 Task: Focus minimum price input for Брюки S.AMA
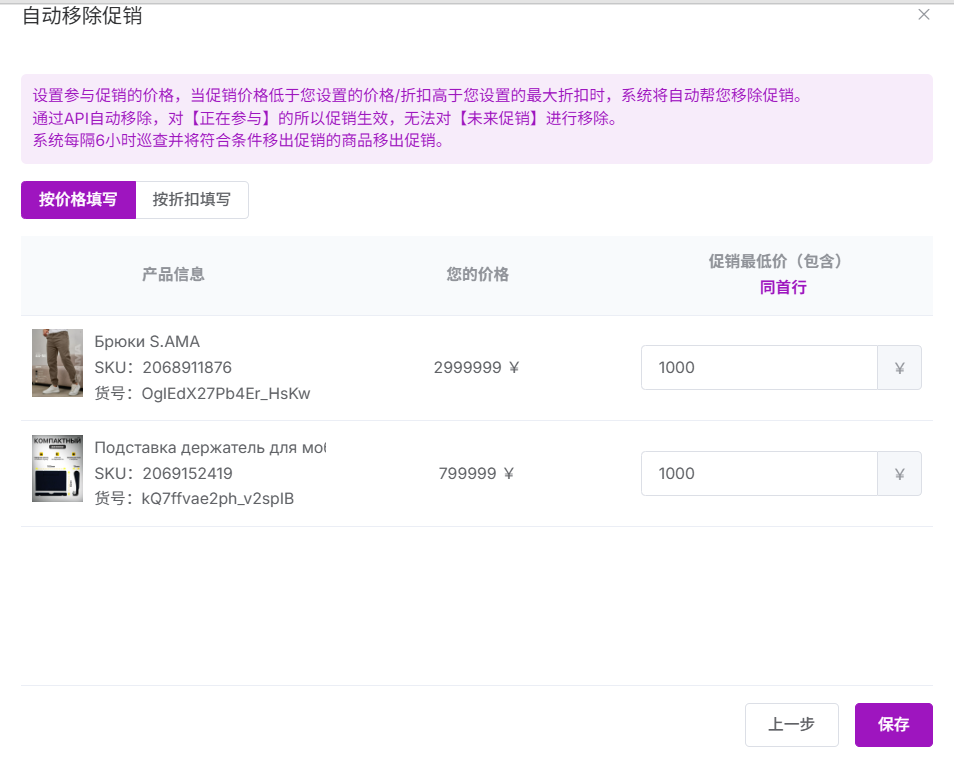[758, 367]
